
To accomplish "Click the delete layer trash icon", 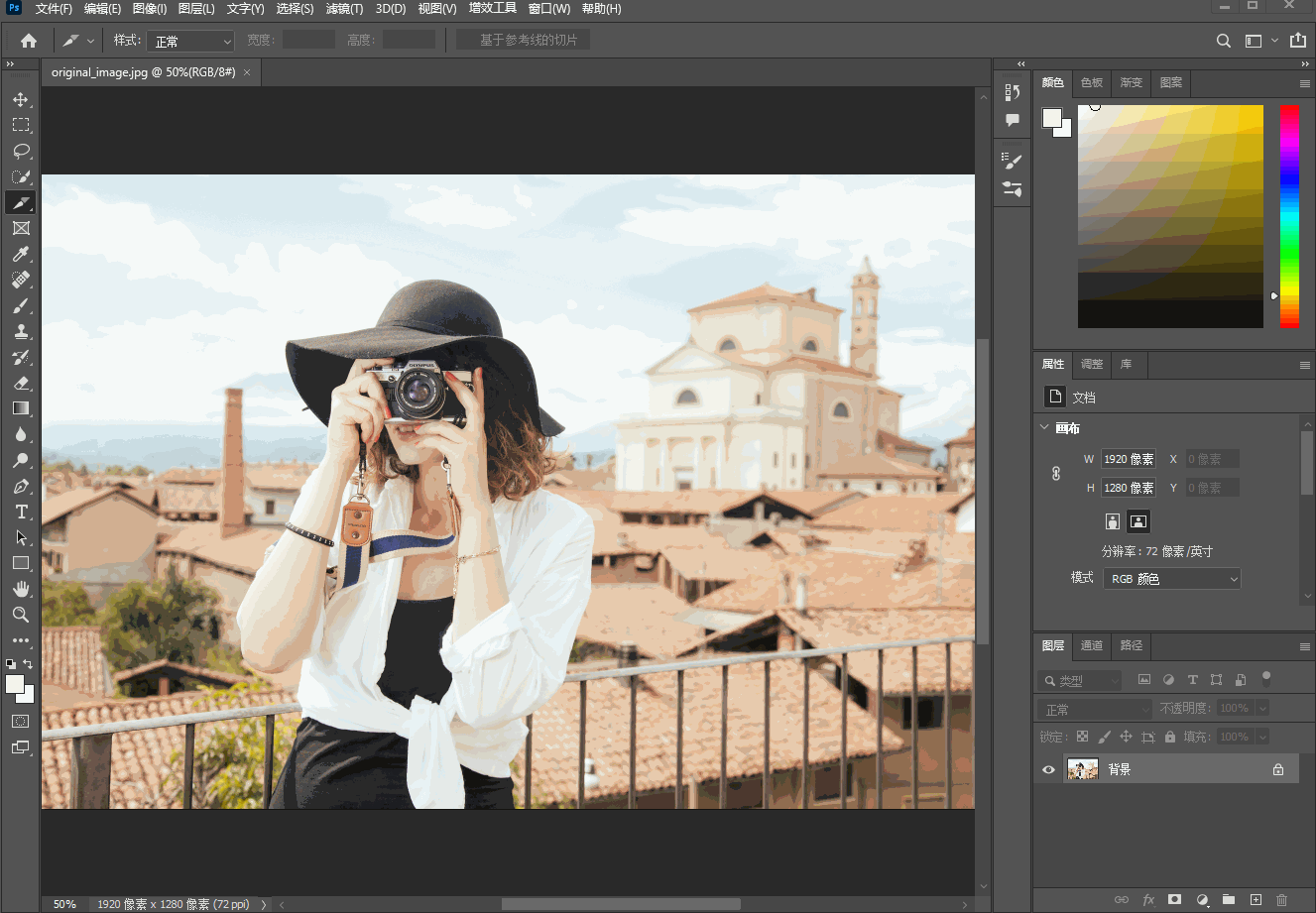I will pyautogui.click(x=1281, y=899).
